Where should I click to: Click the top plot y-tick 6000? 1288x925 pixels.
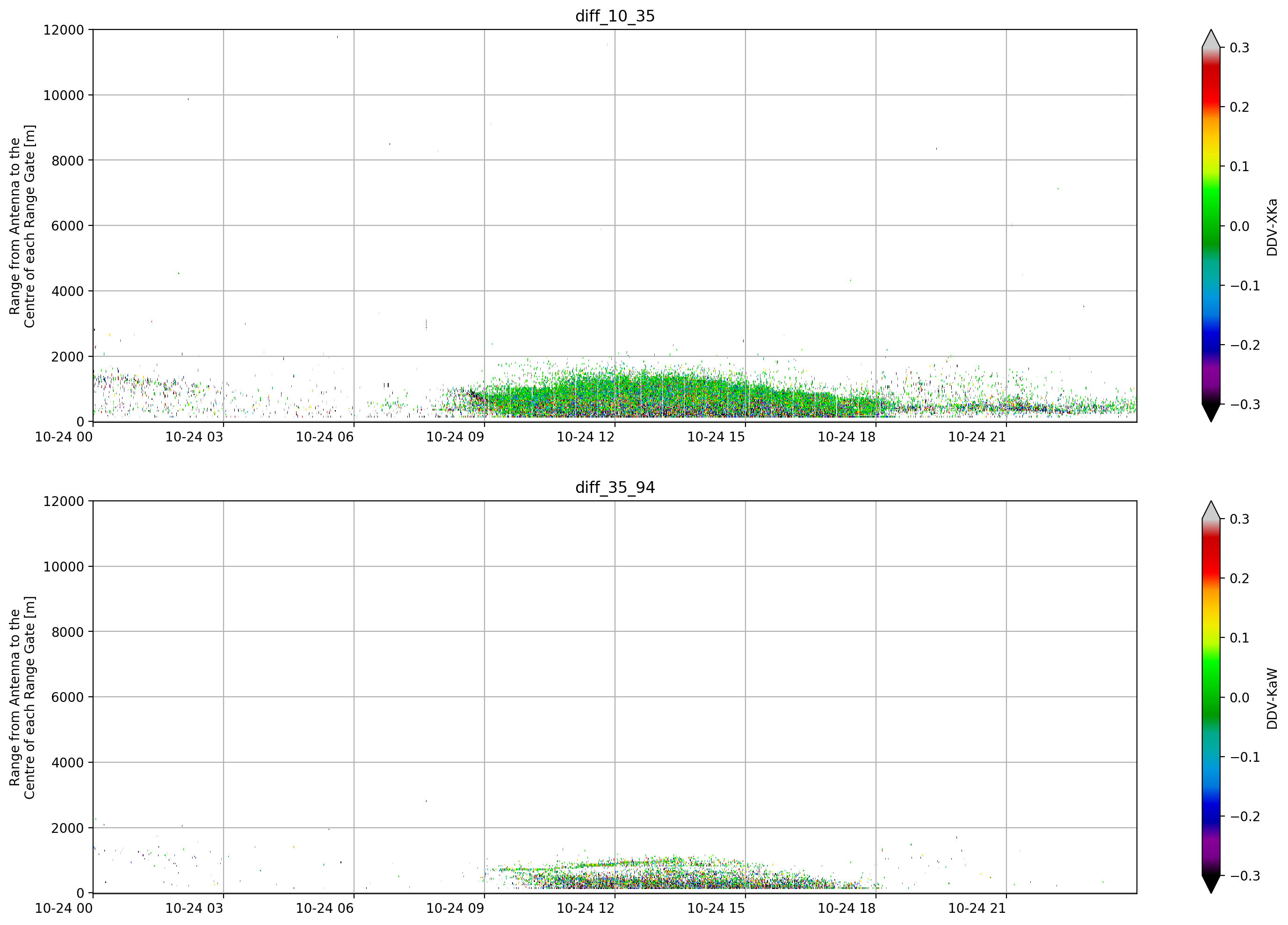click(x=67, y=226)
